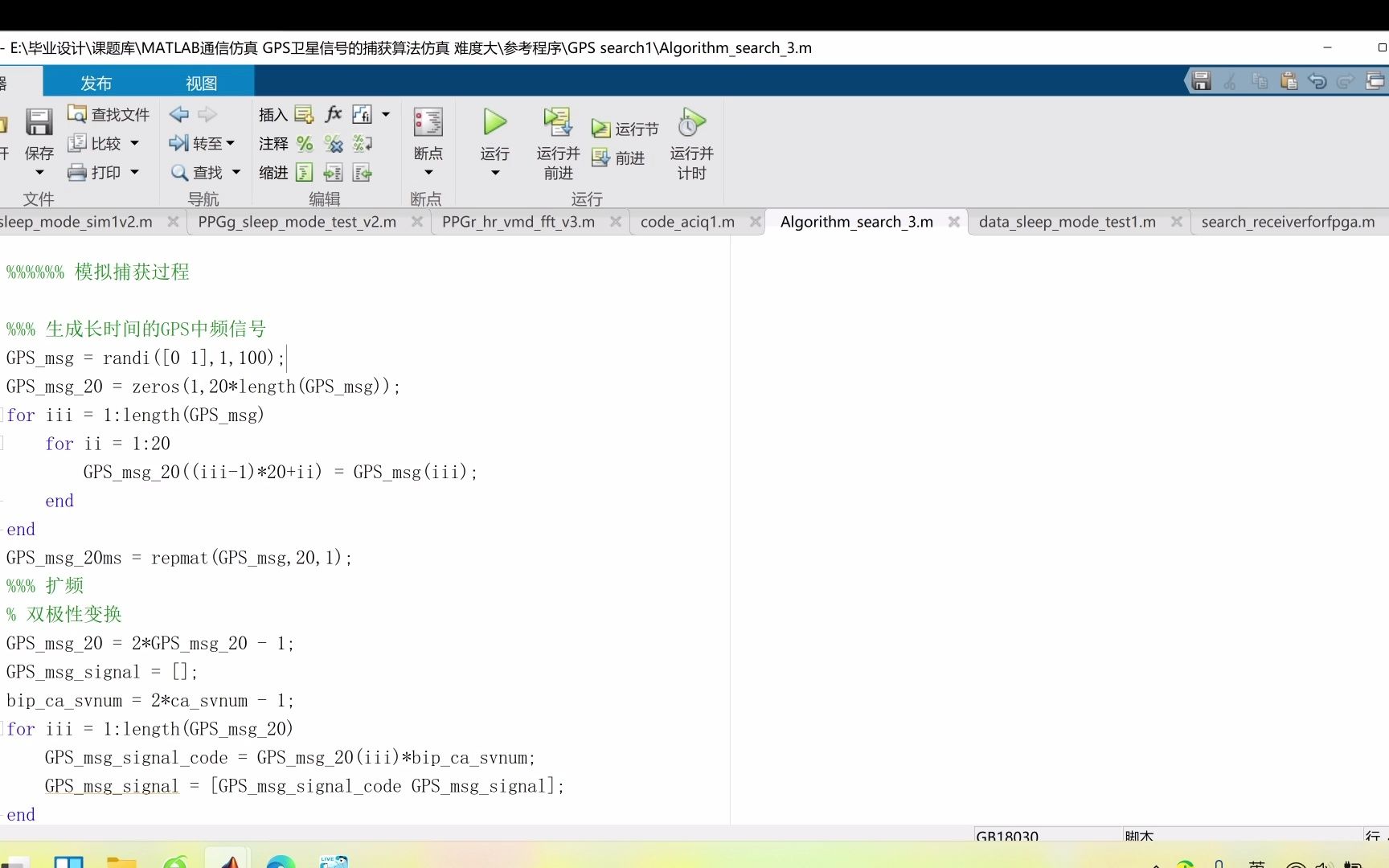Click quick-access Copy icon
Screen dimensions: 1389x868
[1260, 80]
